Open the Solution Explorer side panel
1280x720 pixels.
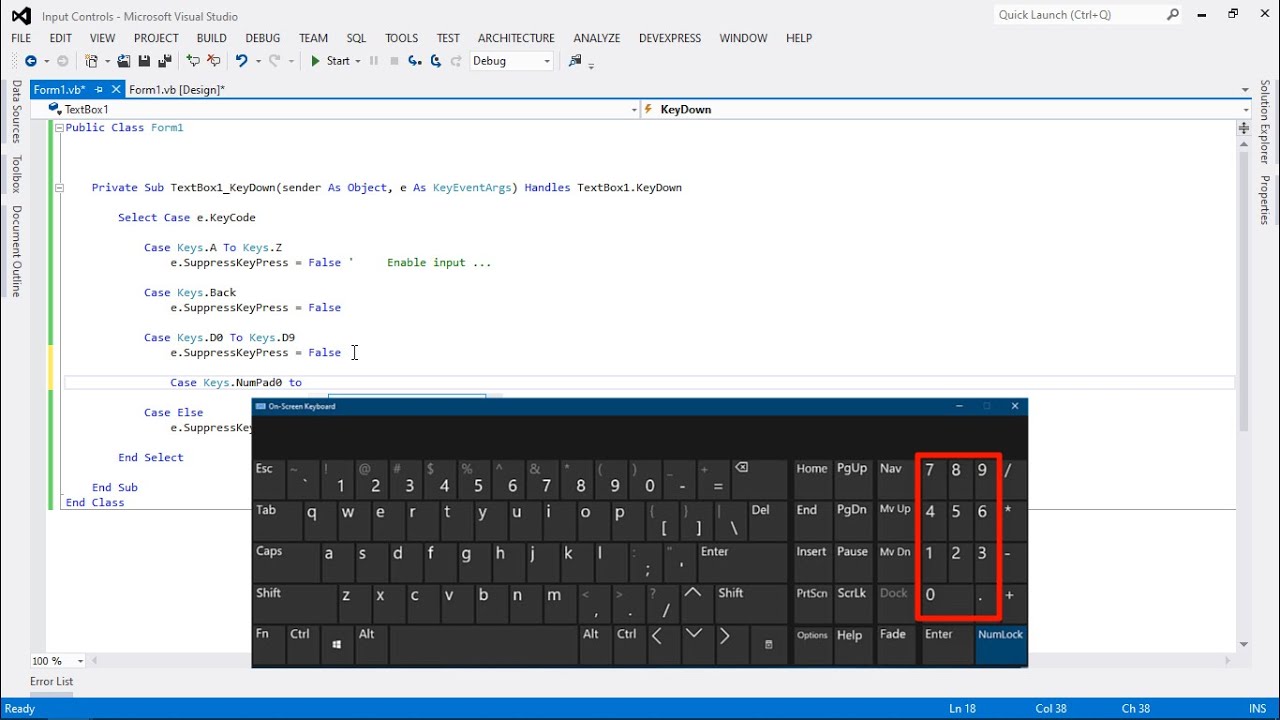click(1264, 122)
